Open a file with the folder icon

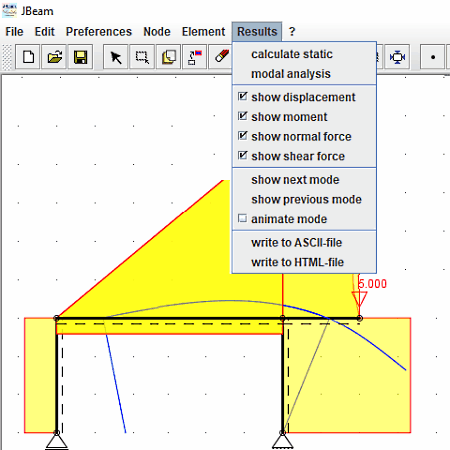point(54,57)
